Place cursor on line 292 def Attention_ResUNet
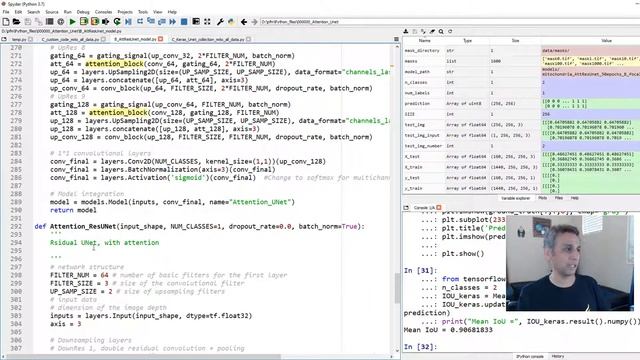This screenshot has width=640, height=360. tap(199, 227)
